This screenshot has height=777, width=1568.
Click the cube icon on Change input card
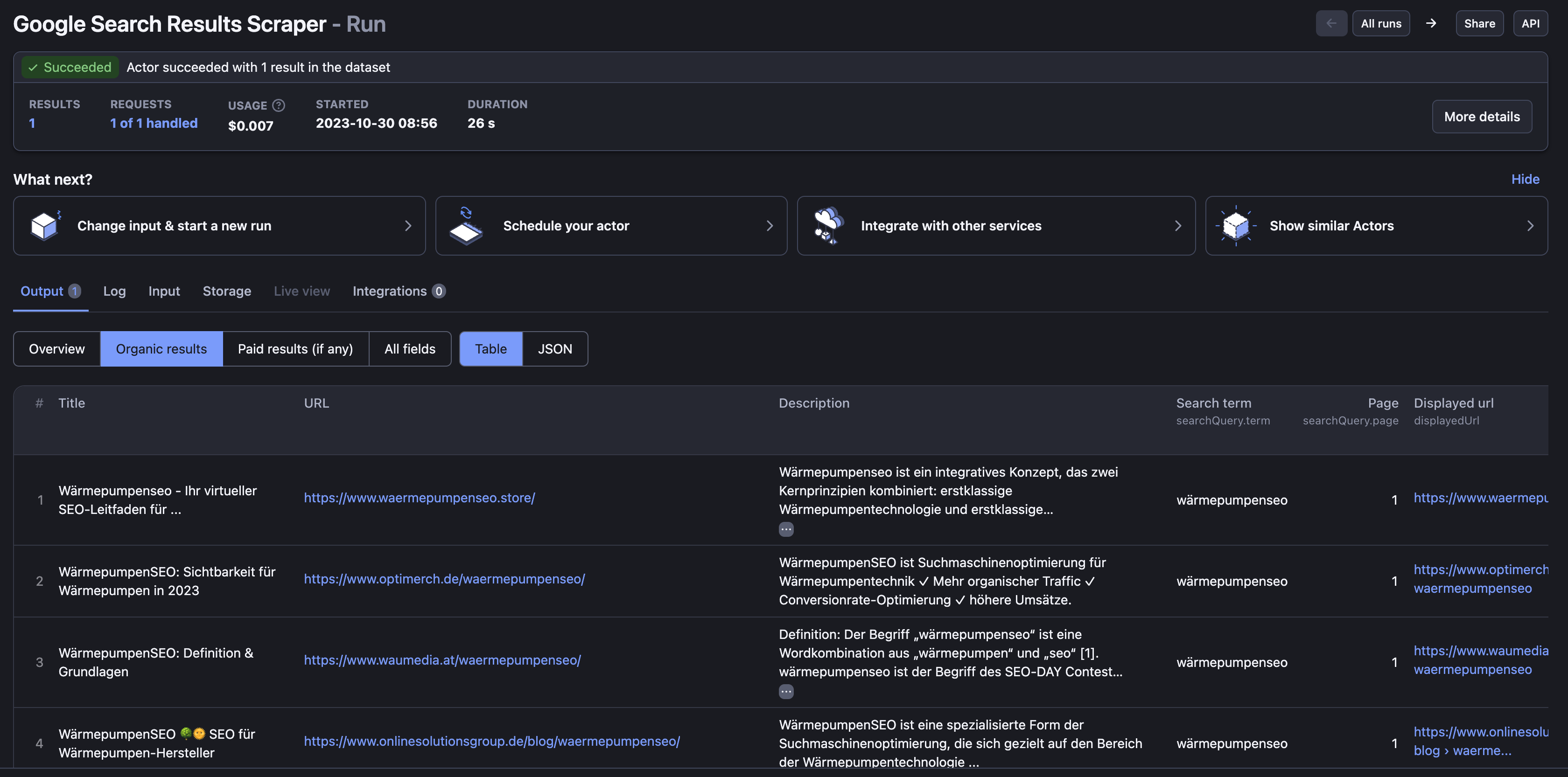pyautogui.click(x=46, y=226)
